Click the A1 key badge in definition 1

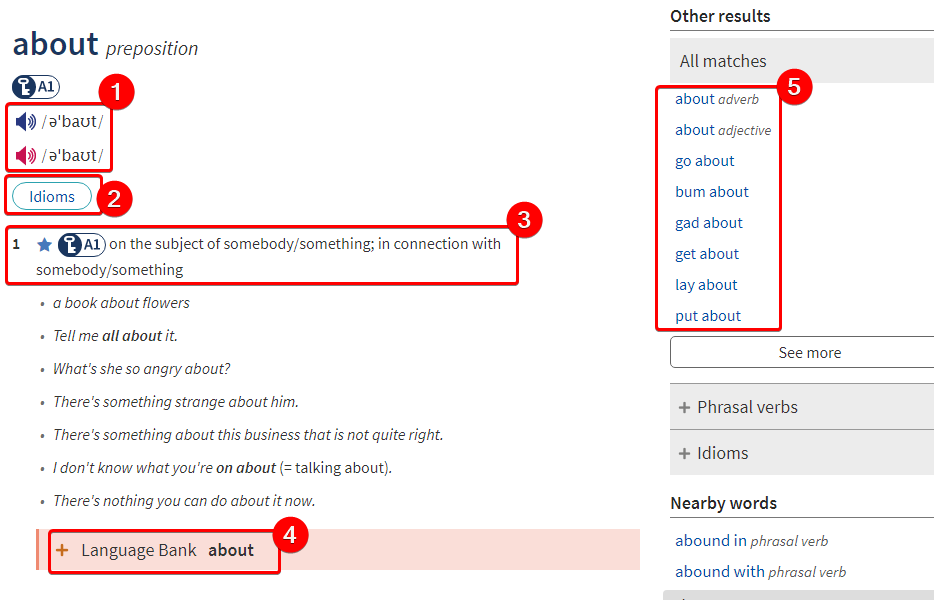(82, 244)
